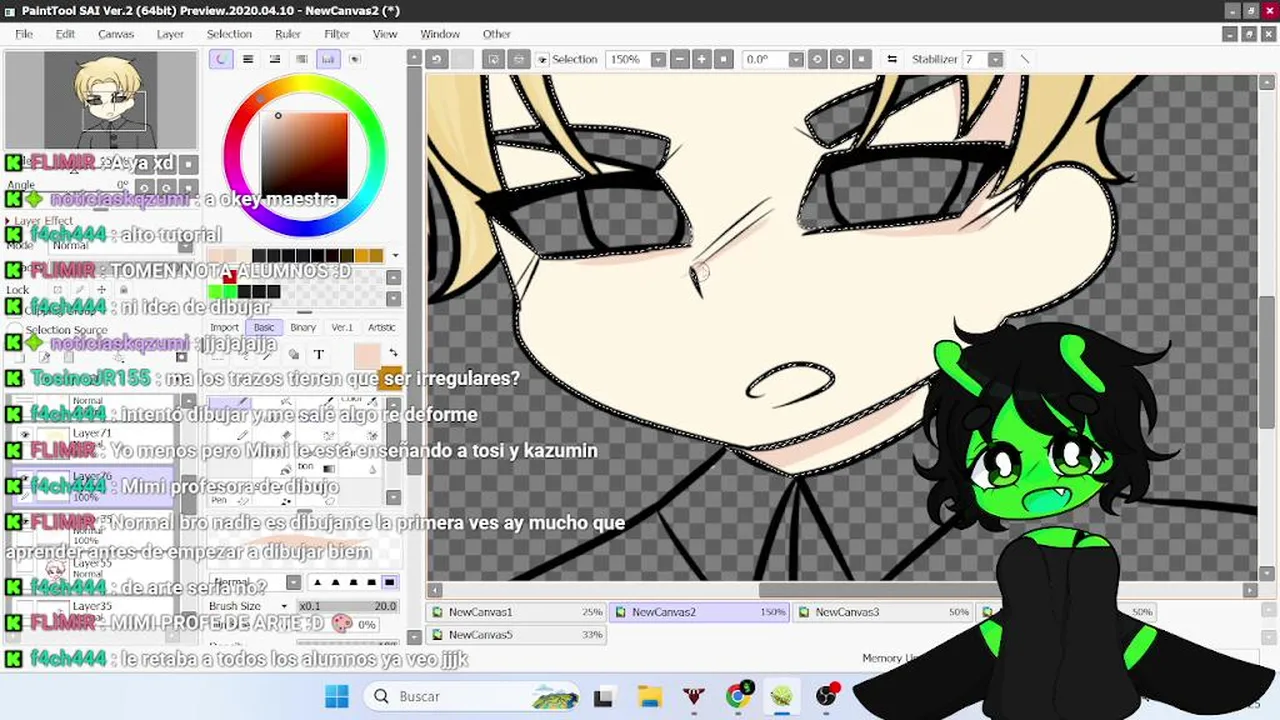
Task: Show the color wheel panel
Action: (221, 59)
